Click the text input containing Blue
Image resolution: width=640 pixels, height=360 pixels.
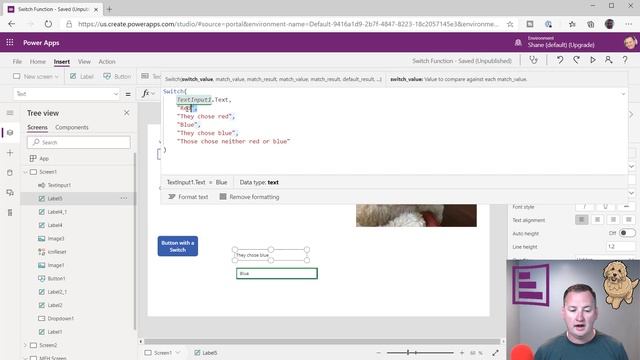coord(277,273)
